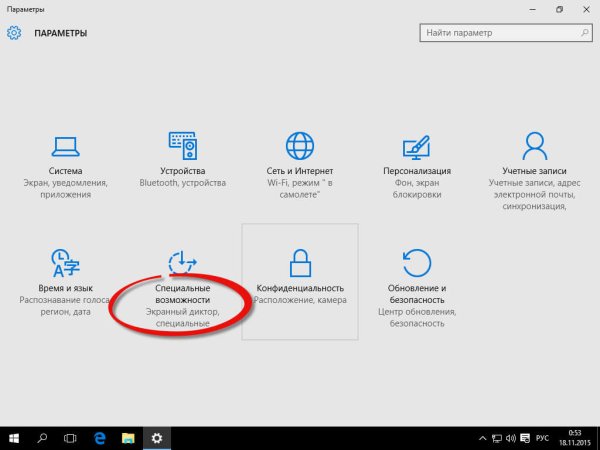Focus the Найти параметр search field
The image size is (600, 450).
506,33
